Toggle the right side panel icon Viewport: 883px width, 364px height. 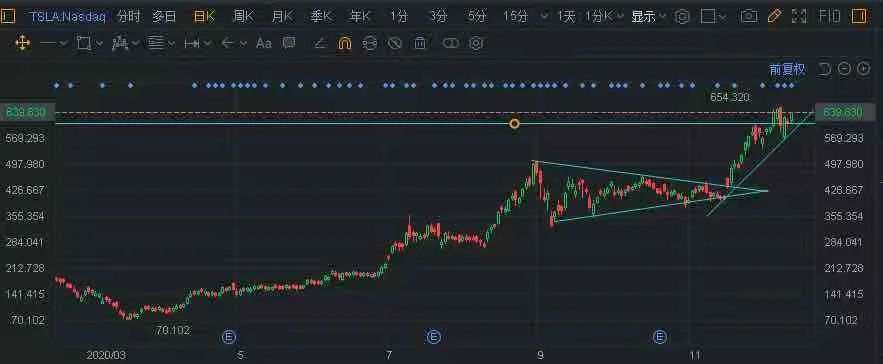coord(859,16)
